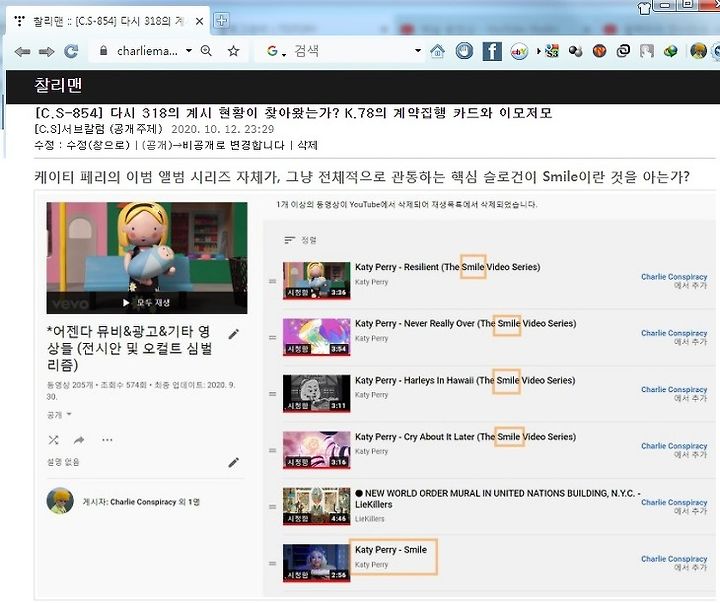720x603 pixels.
Task: Click the Charlie Conspiracy avatar image
Action: coord(60,501)
